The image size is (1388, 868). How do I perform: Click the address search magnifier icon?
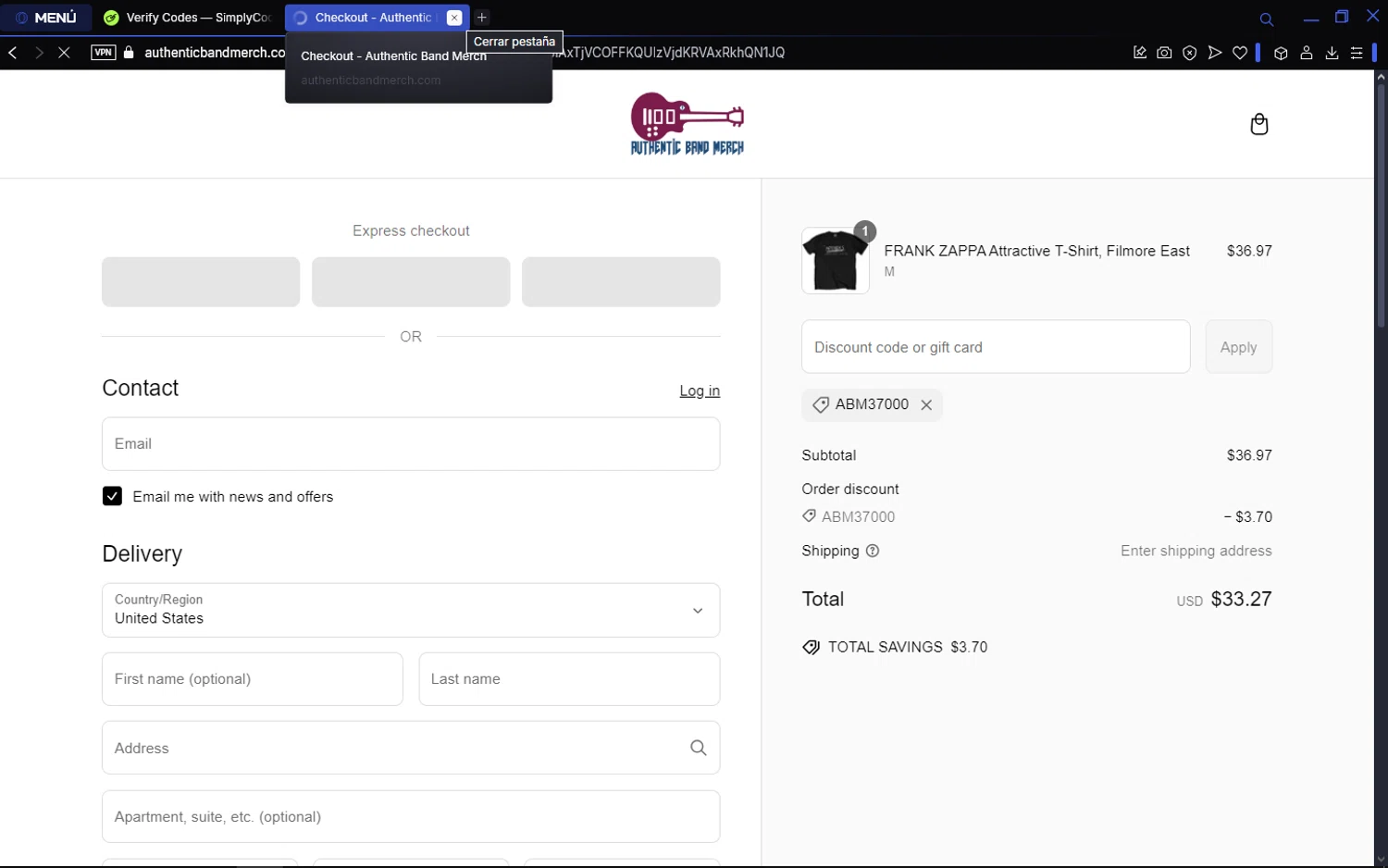click(x=699, y=748)
